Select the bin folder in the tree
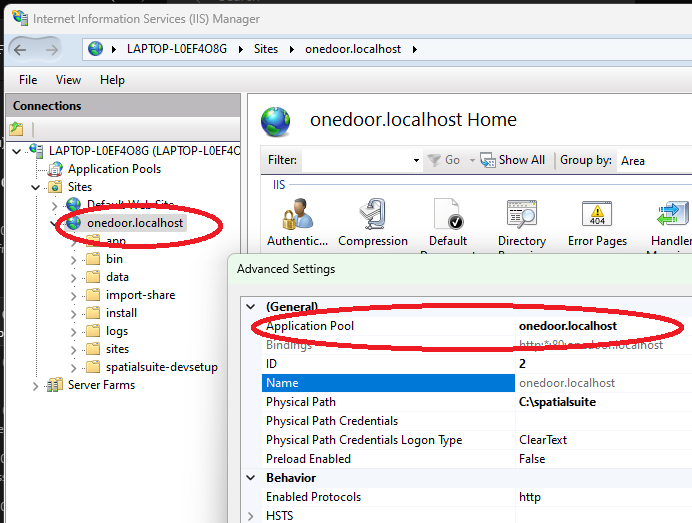This screenshot has height=523, width=692. (114, 259)
